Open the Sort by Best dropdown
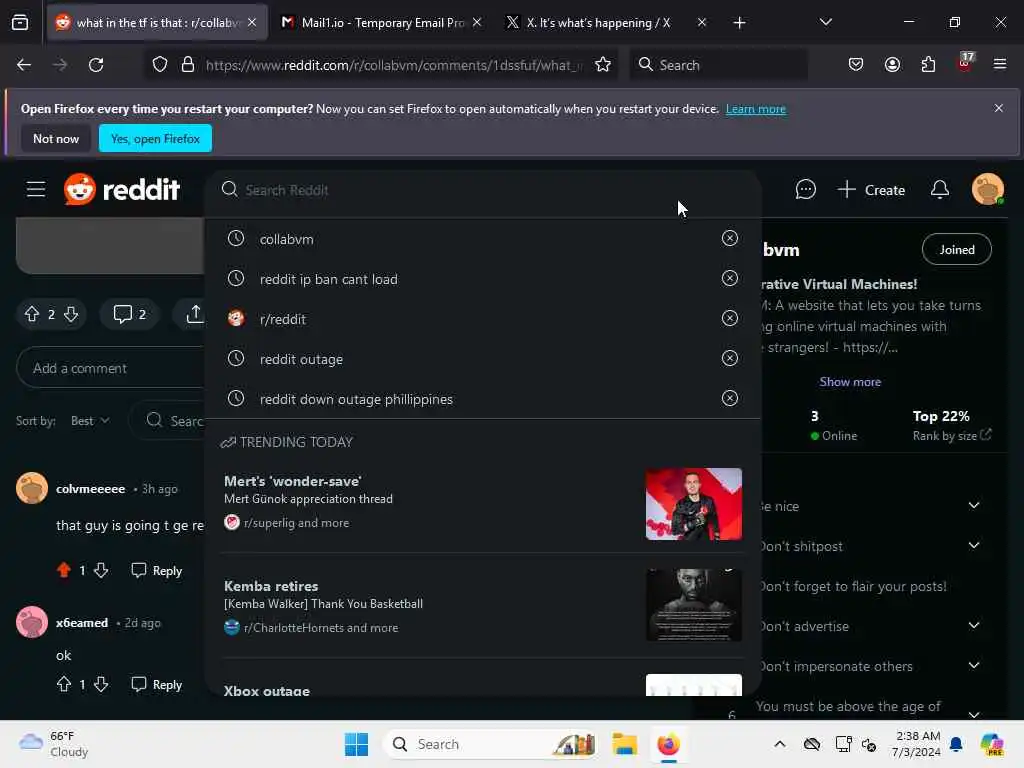Viewport: 1024px width, 768px height. point(89,421)
